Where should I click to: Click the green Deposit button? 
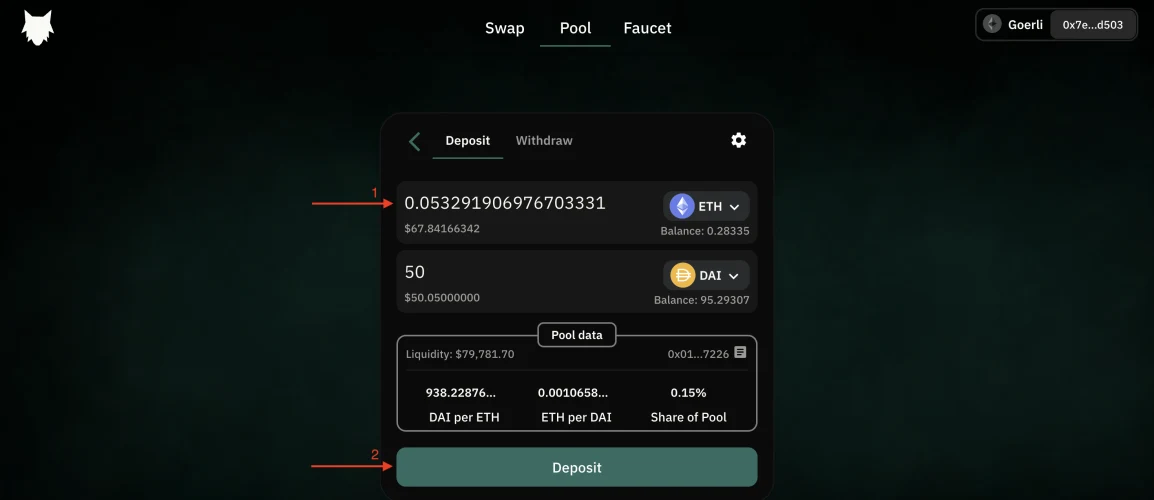(x=577, y=467)
